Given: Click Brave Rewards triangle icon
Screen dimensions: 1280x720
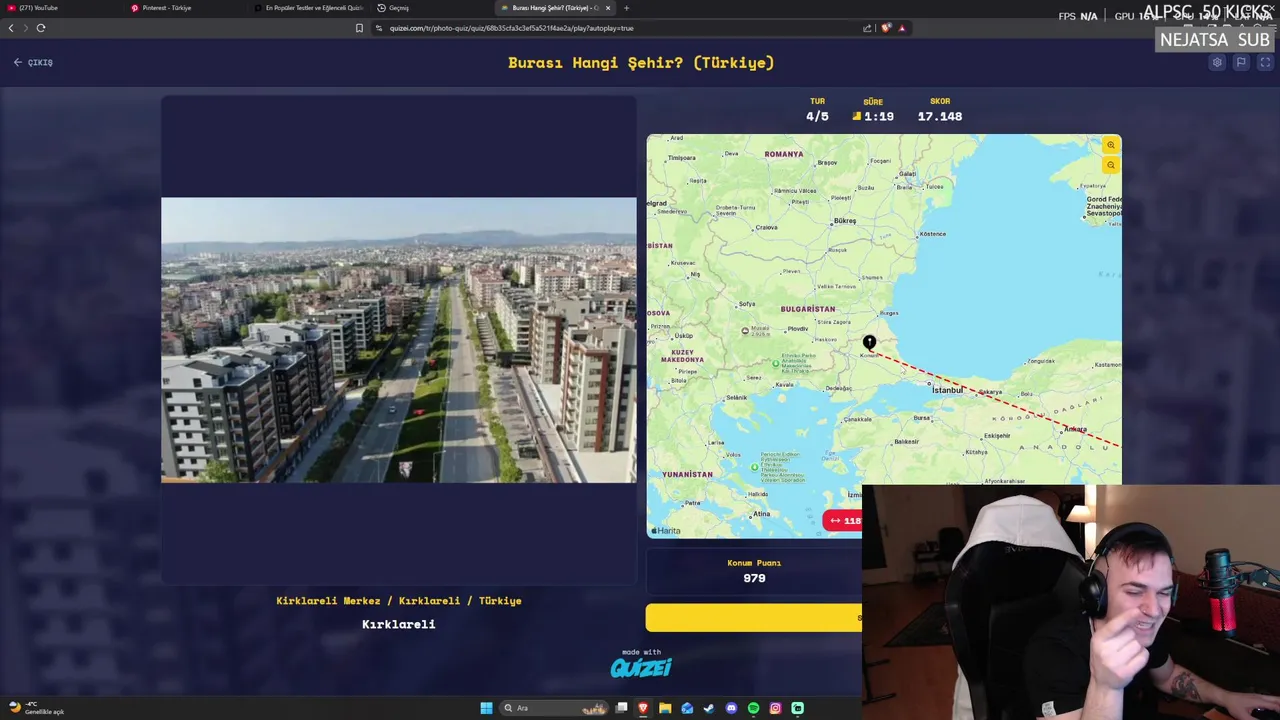Looking at the screenshot, I should [902, 28].
